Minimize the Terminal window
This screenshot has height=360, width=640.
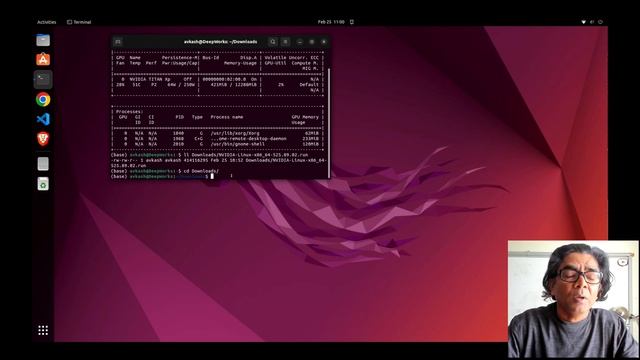300,42
